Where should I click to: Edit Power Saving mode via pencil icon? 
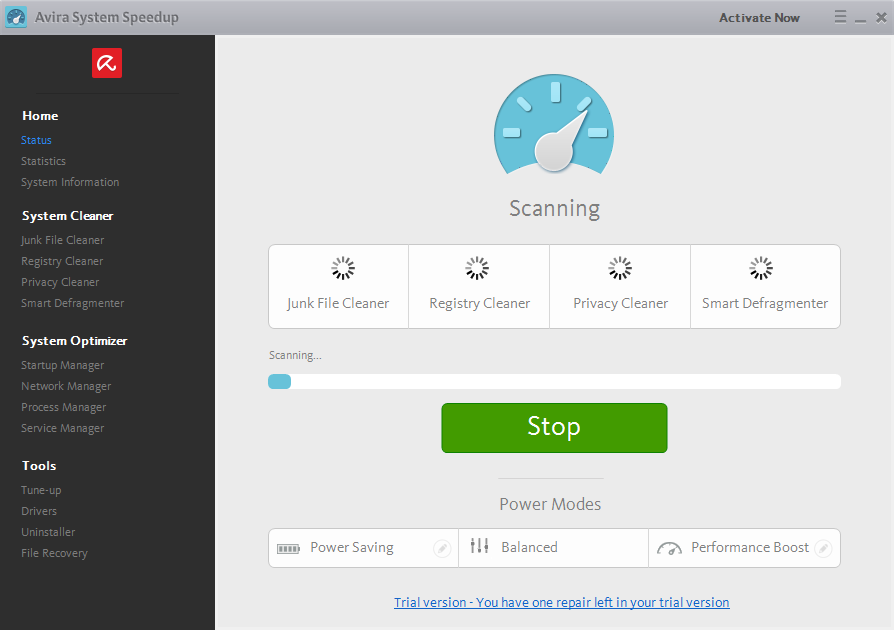441,548
